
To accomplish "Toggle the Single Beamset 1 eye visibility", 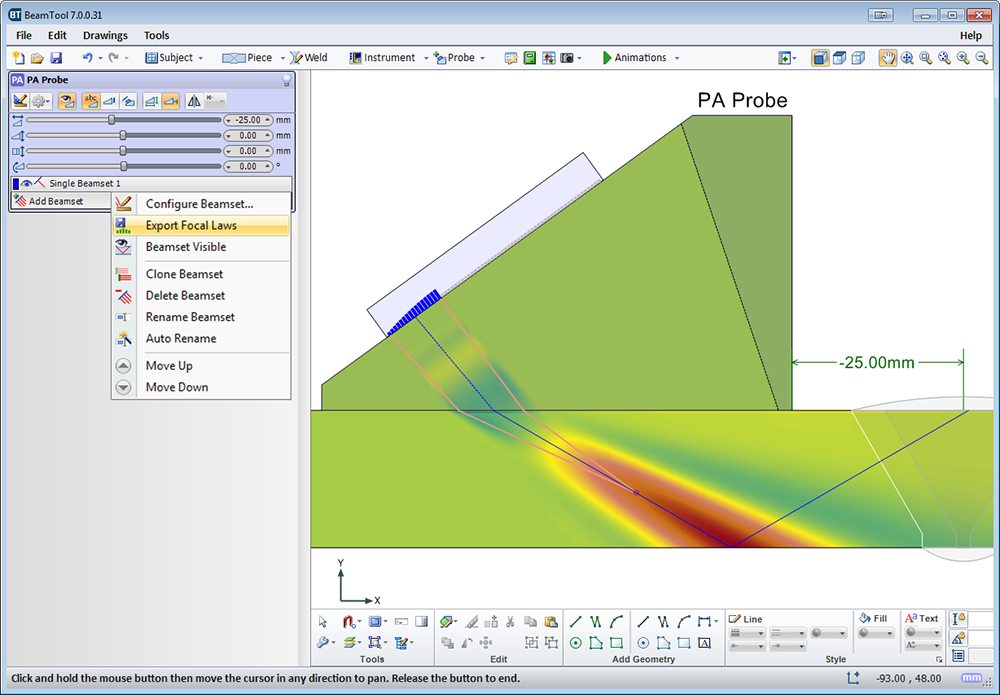I will [27, 184].
